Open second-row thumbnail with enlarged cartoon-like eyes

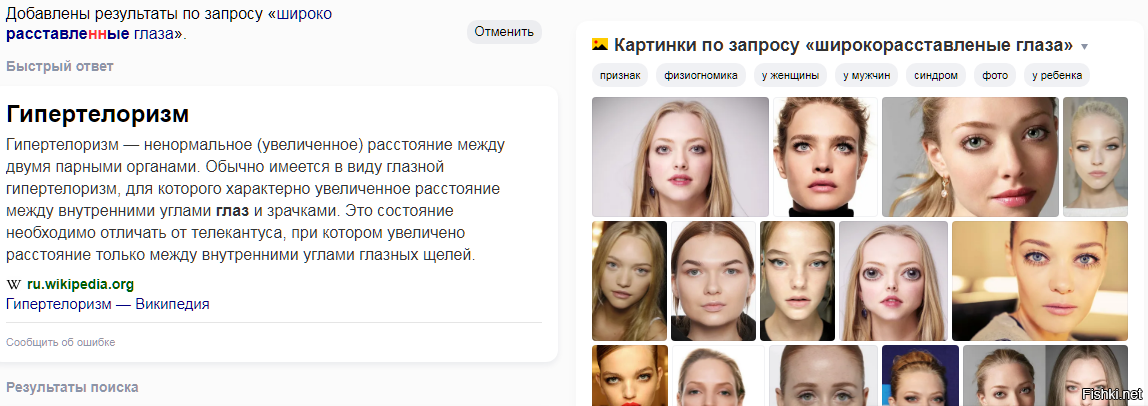(893, 281)
